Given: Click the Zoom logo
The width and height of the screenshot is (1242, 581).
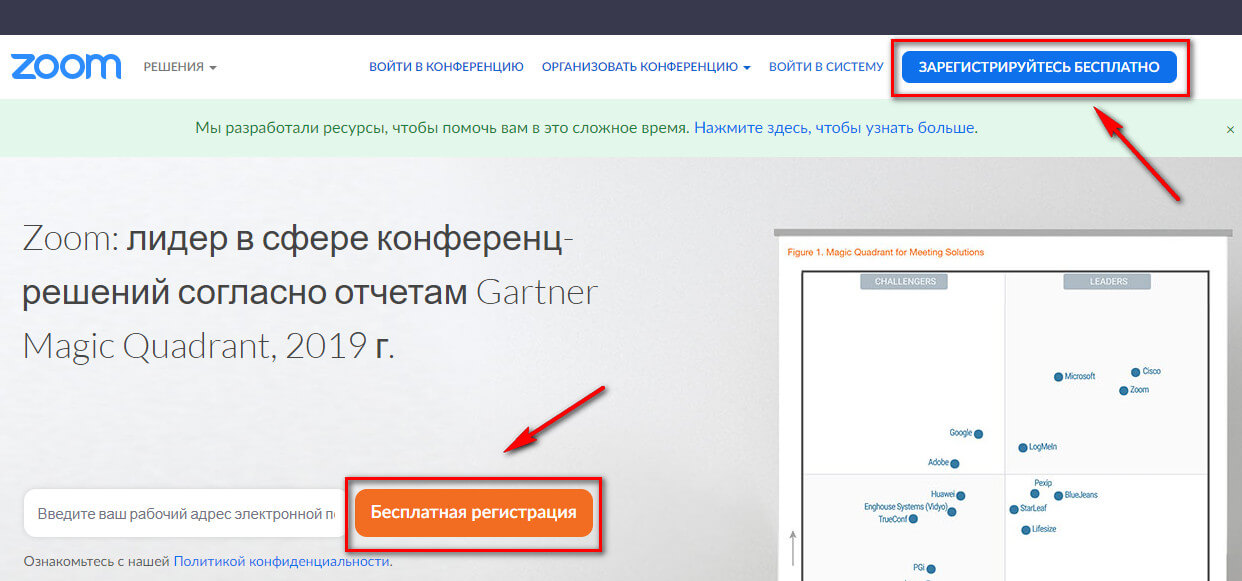Looking at the screenshot, I should point(66,66).
